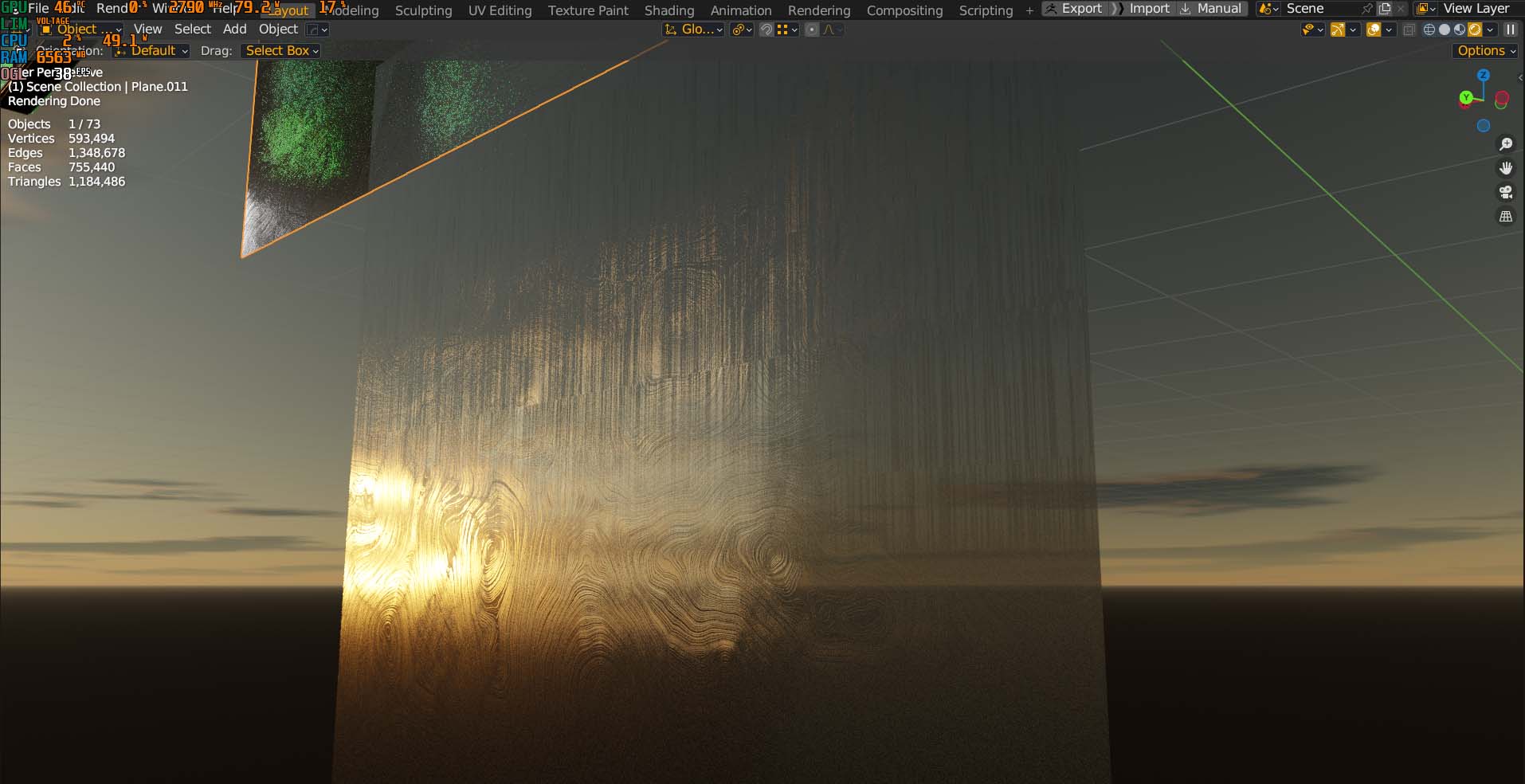Toggle viewport gizmos display
The image size is (1525, 784).
[x=1338, y=29]
